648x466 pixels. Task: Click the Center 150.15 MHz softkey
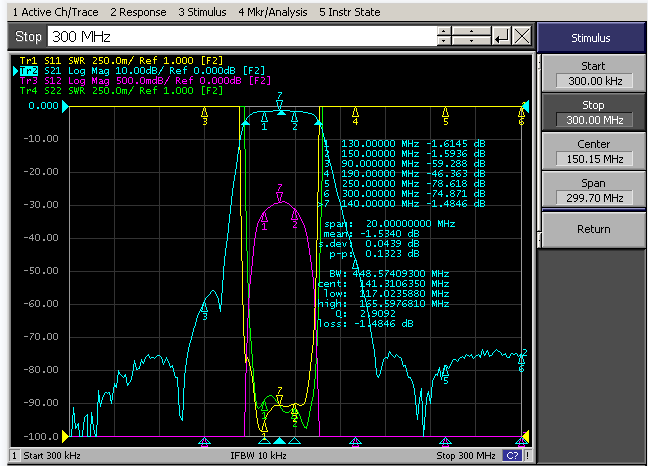pos(593,152)
